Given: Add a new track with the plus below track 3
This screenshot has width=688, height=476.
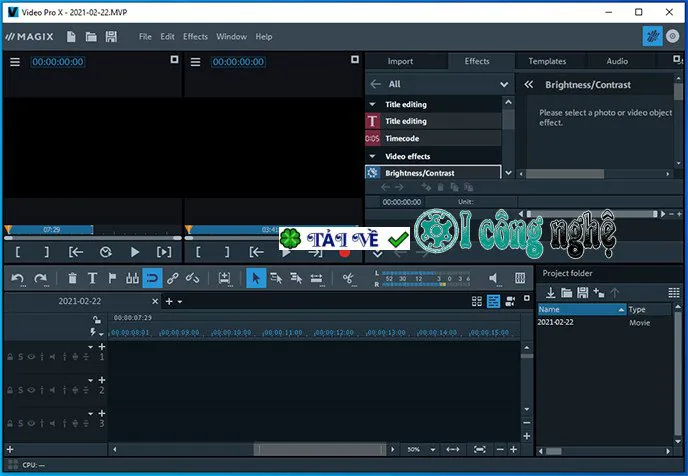Looking at the screenshot, I should tap(10, 449).
